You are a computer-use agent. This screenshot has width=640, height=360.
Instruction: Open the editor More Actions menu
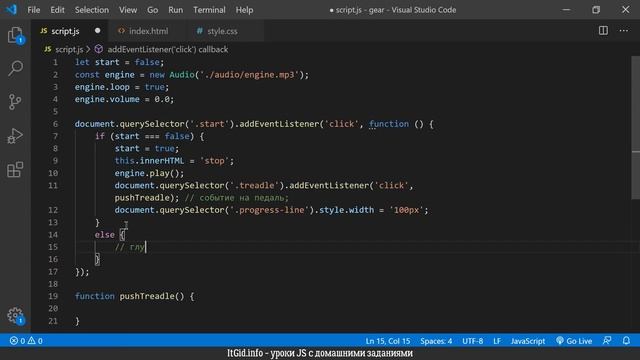(624, 31)
